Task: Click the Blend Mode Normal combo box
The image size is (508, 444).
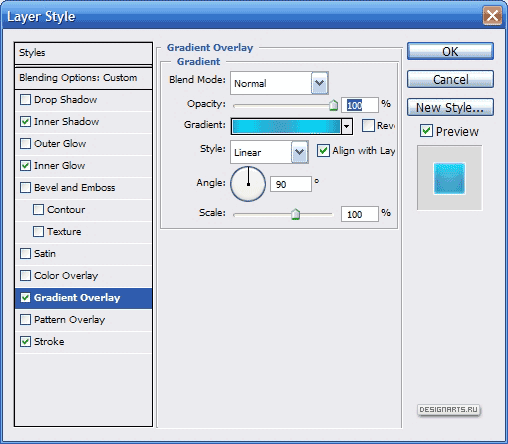Action: [x=279, y=83]
